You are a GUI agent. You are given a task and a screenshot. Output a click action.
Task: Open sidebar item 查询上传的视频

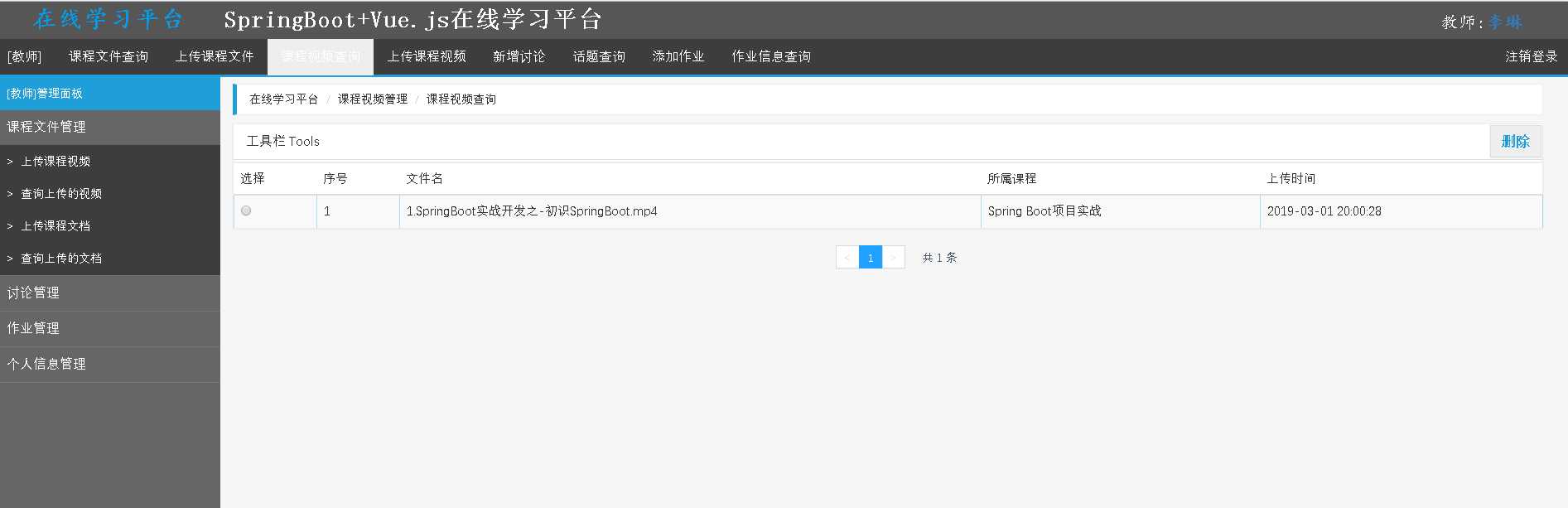pyautogui.click(x=110, y=194)
